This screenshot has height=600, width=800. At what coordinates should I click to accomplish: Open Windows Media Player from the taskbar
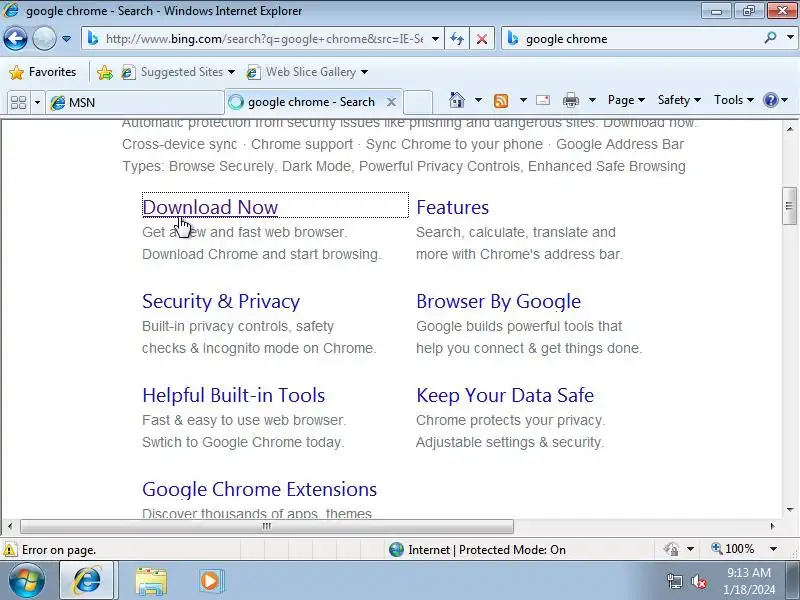210,581
